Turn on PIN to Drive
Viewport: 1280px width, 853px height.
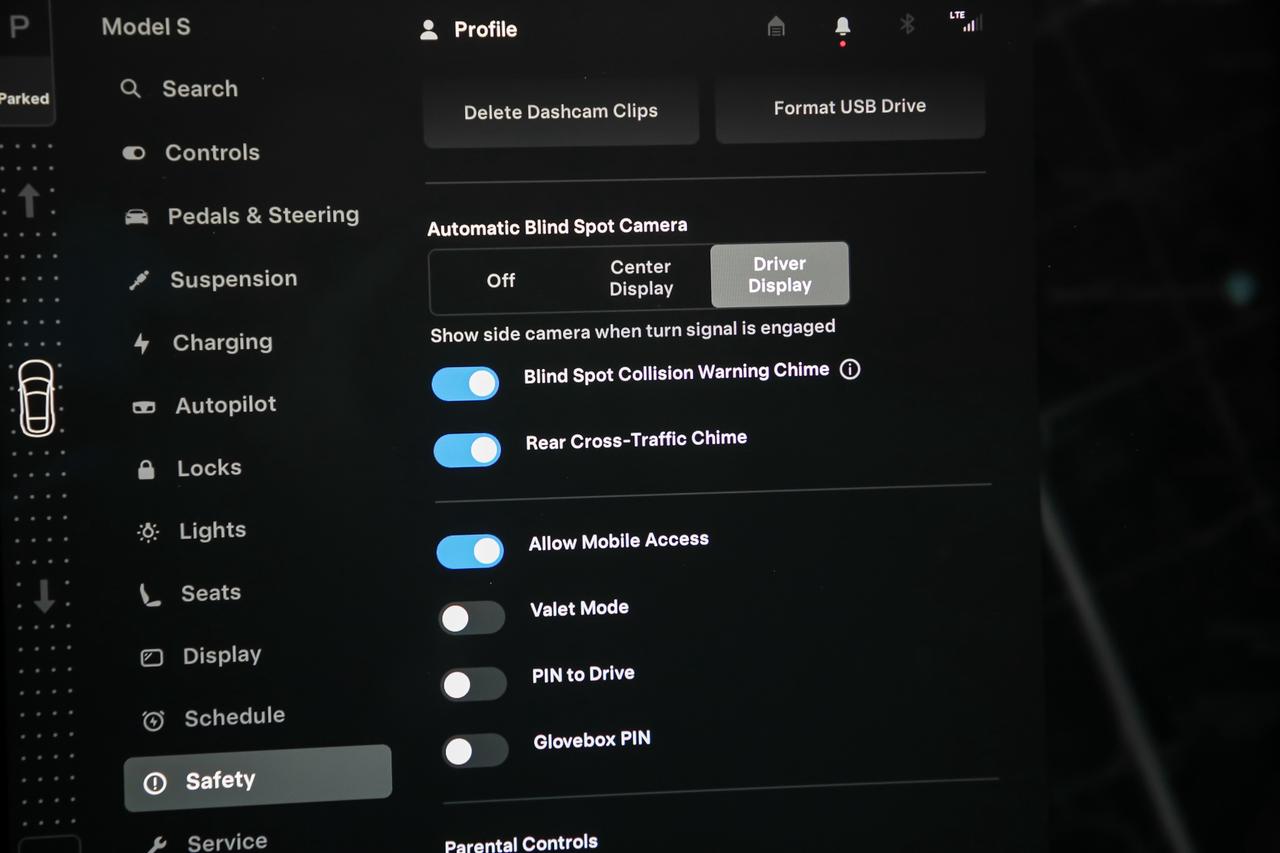click(473, 684)
